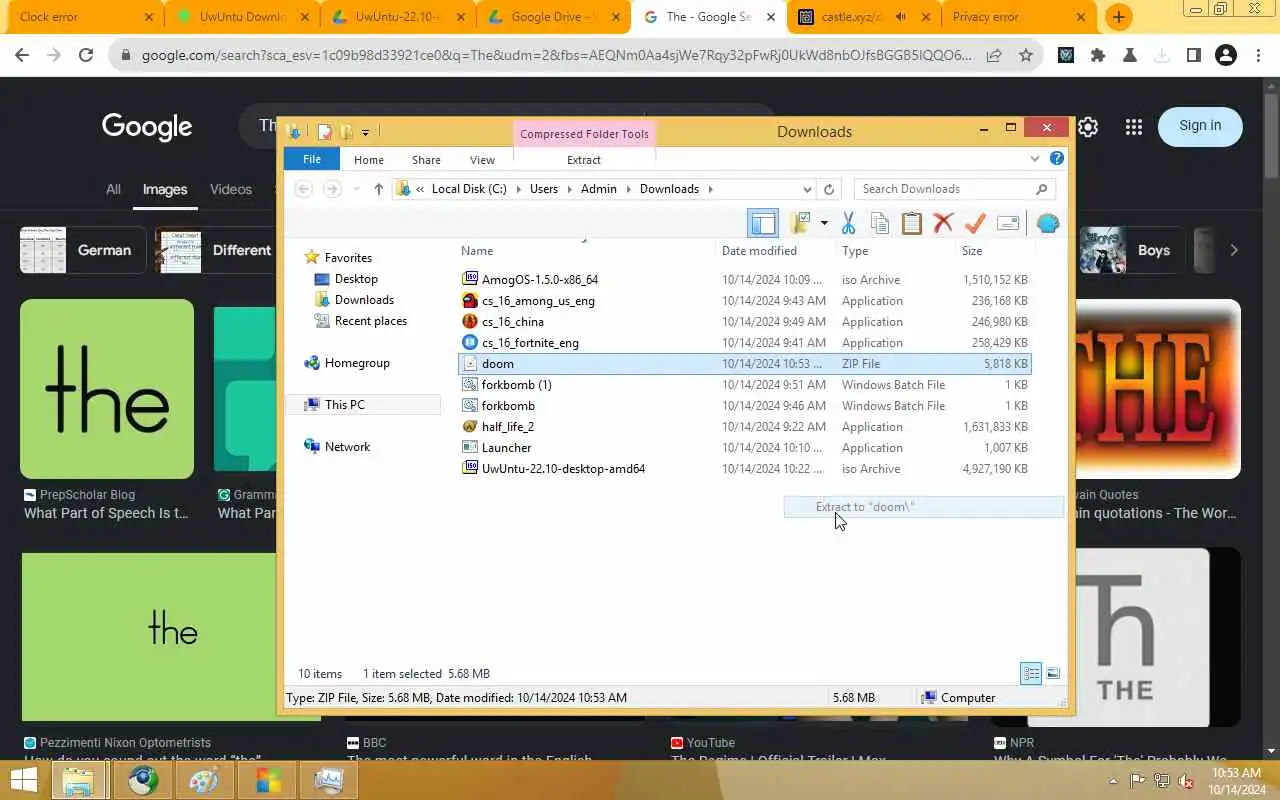
Task: Open Google apps grid icon
Action: tap(1133, 127)
